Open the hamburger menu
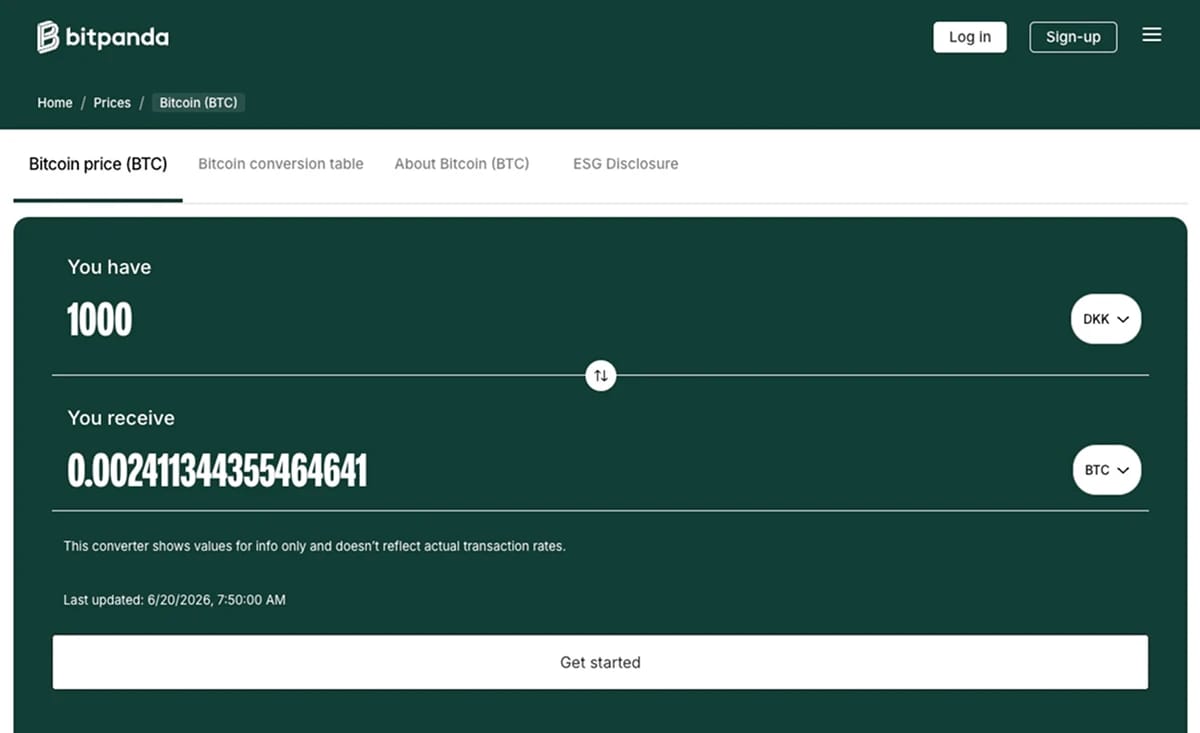The image size is (1200, 733). [1152, 35]
